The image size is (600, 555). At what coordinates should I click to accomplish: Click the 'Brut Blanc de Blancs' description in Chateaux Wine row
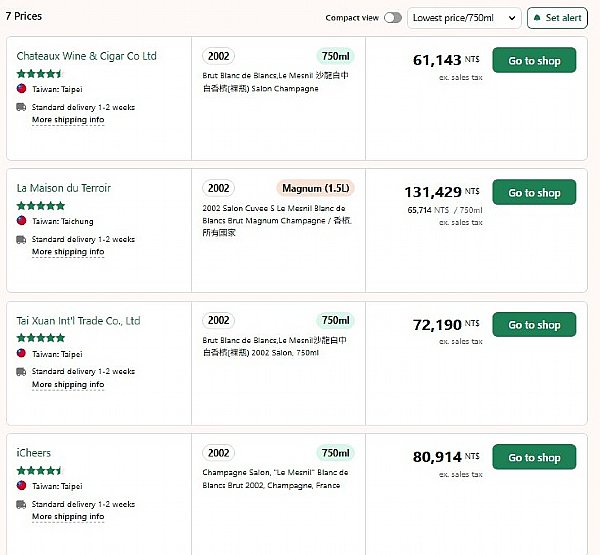coord(276,82)
